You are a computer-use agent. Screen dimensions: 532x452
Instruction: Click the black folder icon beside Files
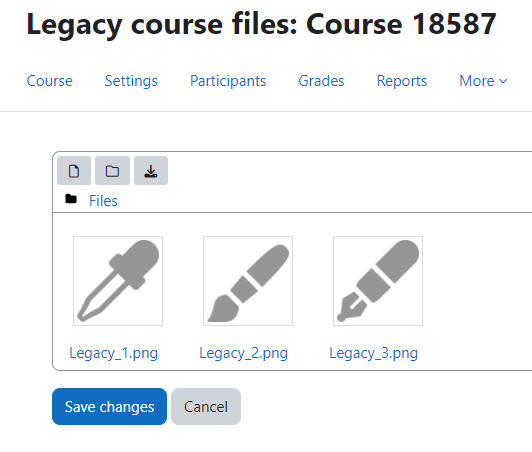click(x=71, y=199)
